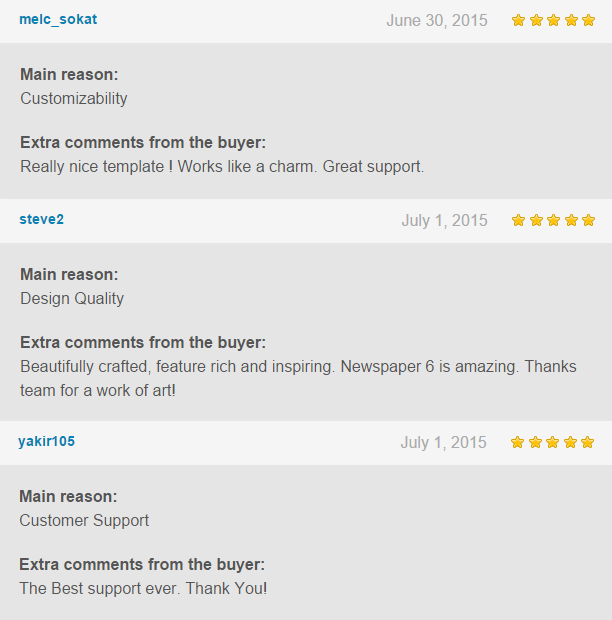The width and height of the screenshot is (612, 620).
Task: Click last star in steve2's rating
Action: coord(588,220)
